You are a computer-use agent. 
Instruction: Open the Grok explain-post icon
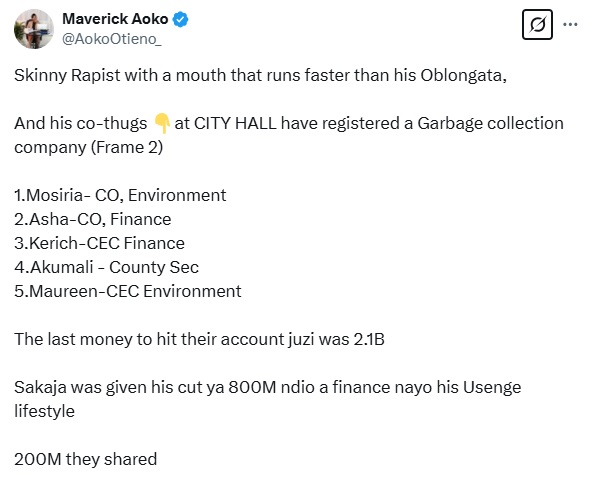coord(537,25)
